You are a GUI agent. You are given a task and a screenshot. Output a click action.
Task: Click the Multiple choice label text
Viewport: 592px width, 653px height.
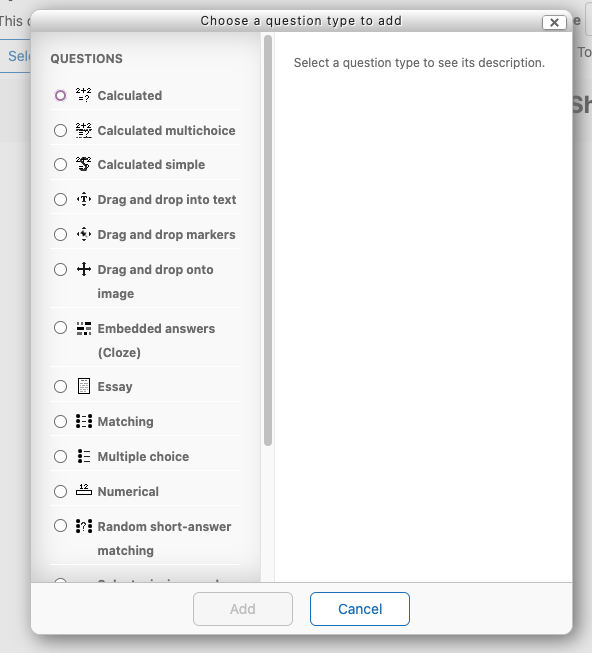(143, 456)
